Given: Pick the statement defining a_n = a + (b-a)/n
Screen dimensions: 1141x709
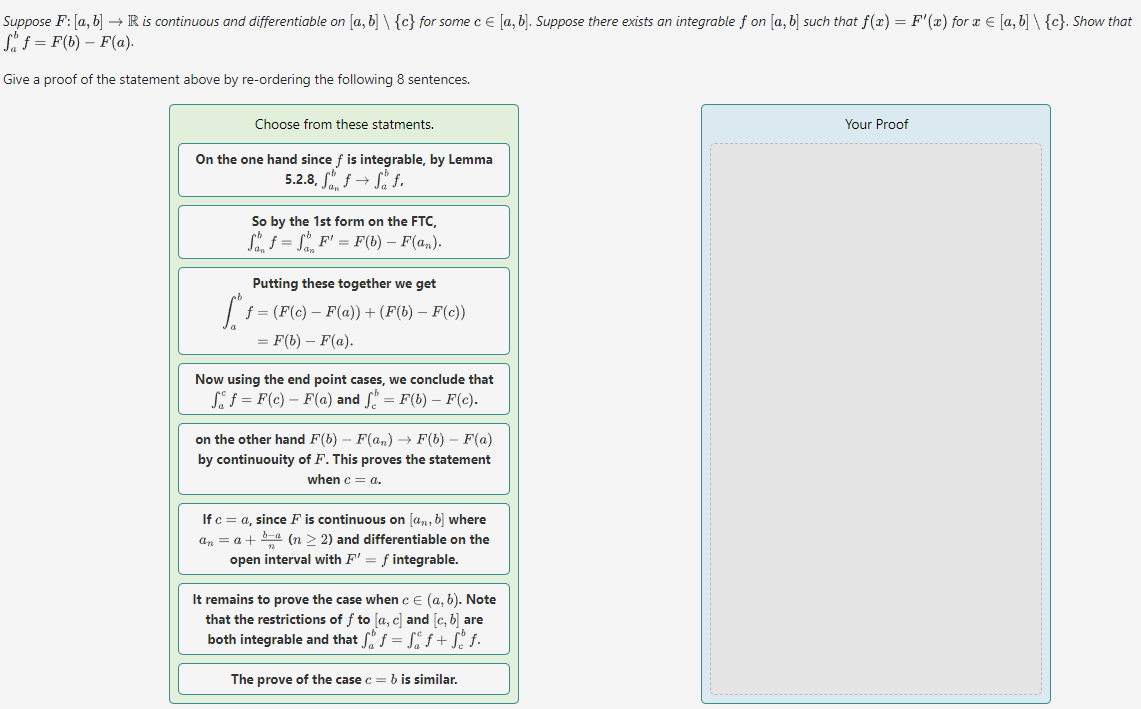Looking at the screenshot, I should click(x=344, y=538).
